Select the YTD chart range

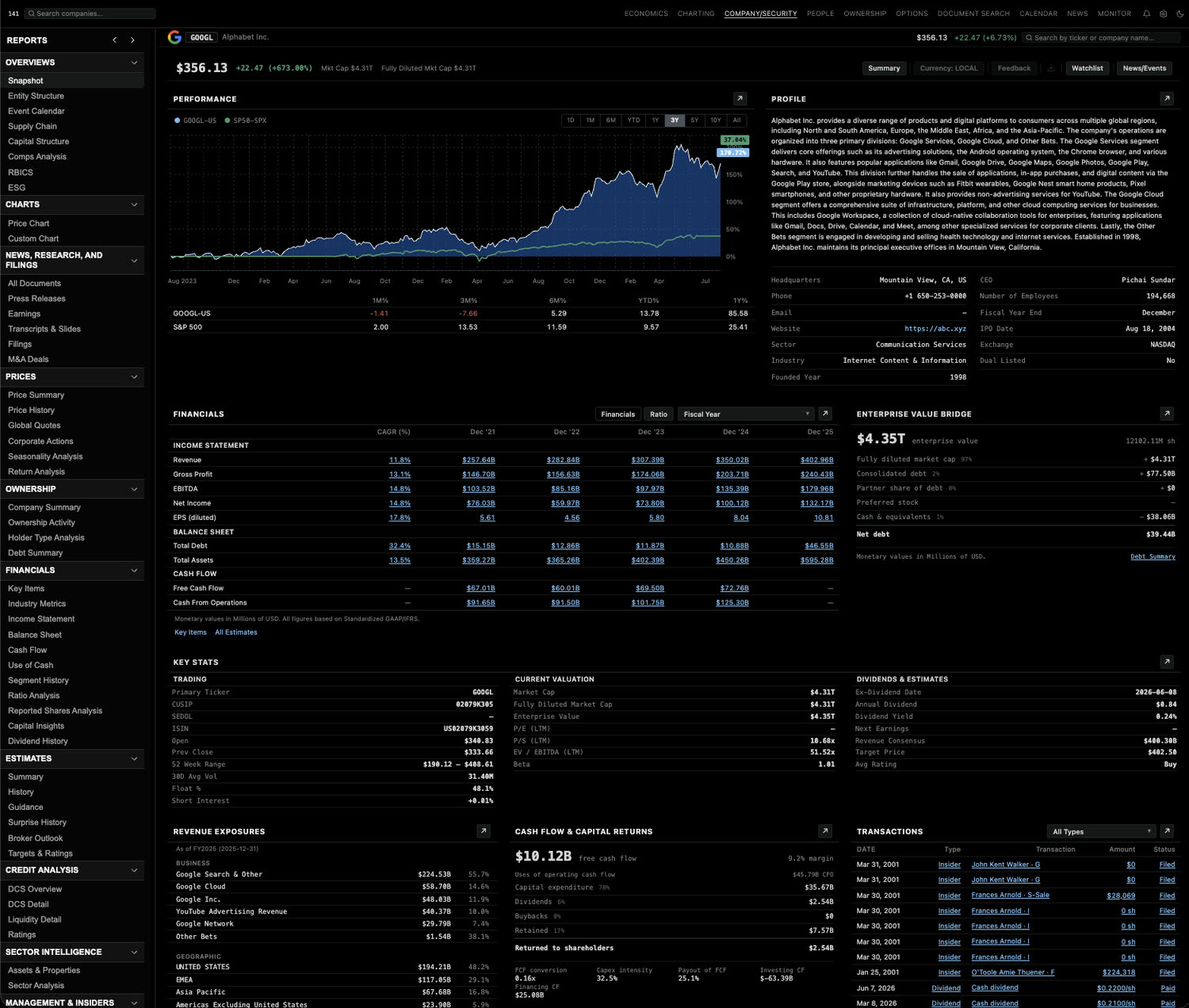point(633,120)
